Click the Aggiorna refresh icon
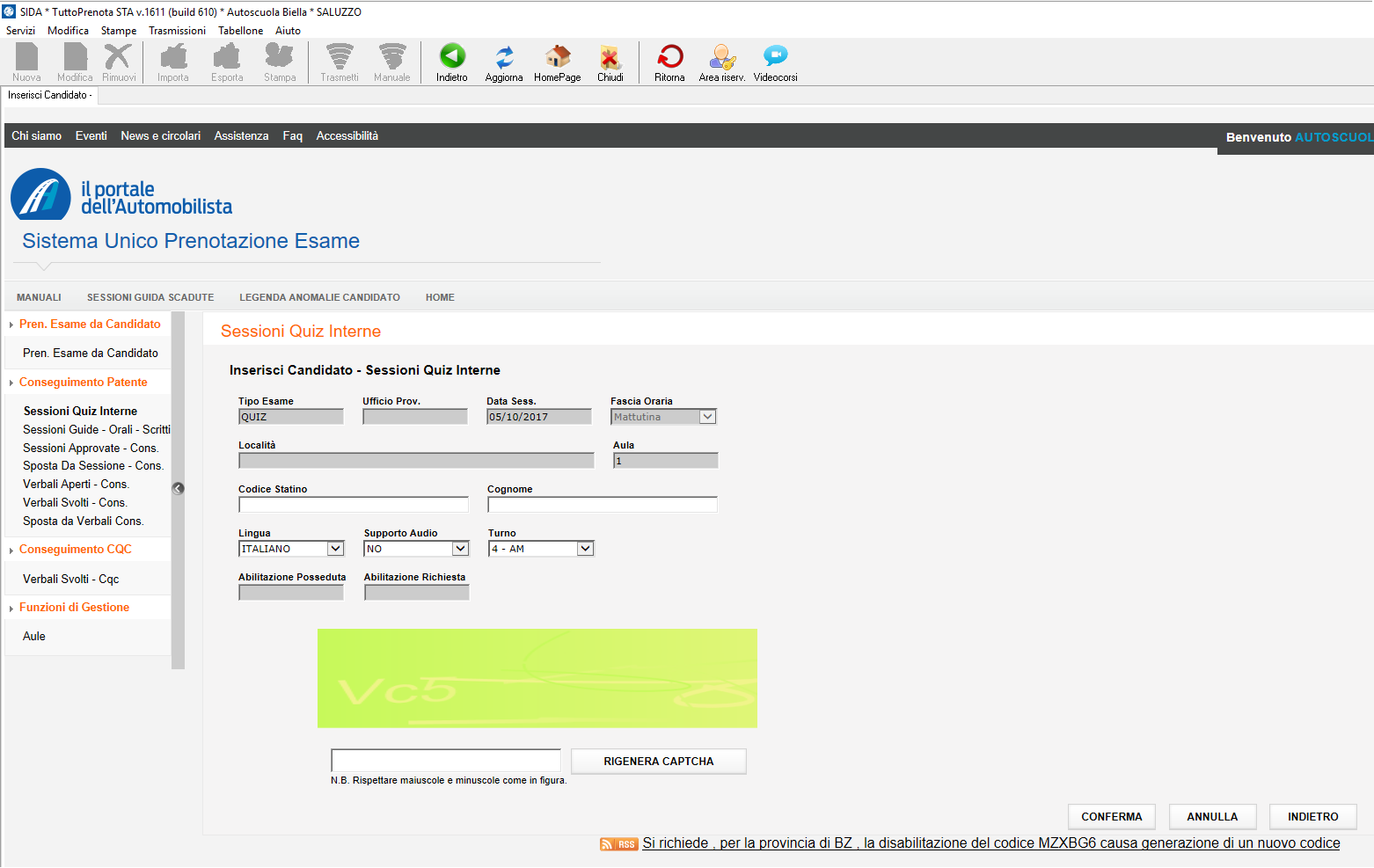Viewport: 1374px width, 868px height. [x=504, y=57]
